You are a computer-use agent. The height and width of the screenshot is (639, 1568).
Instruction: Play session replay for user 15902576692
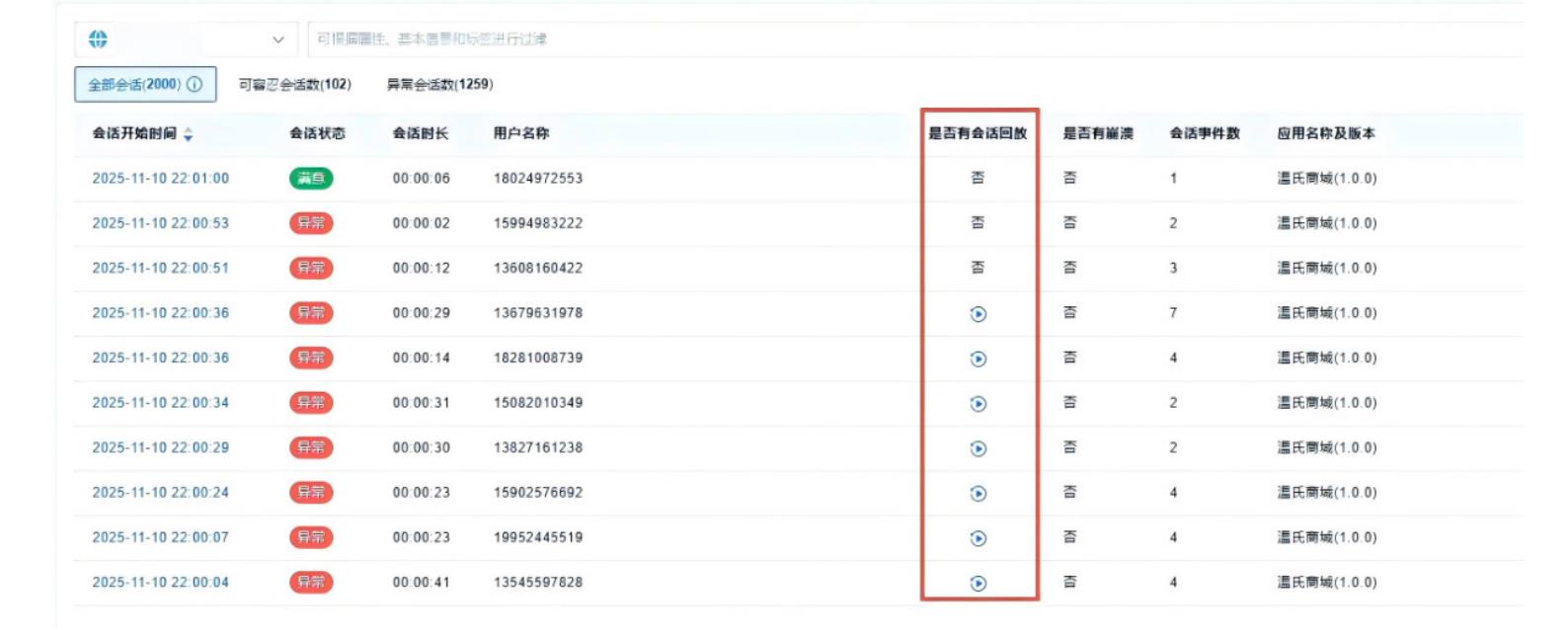pyautogui.click(x=978, y=494)
